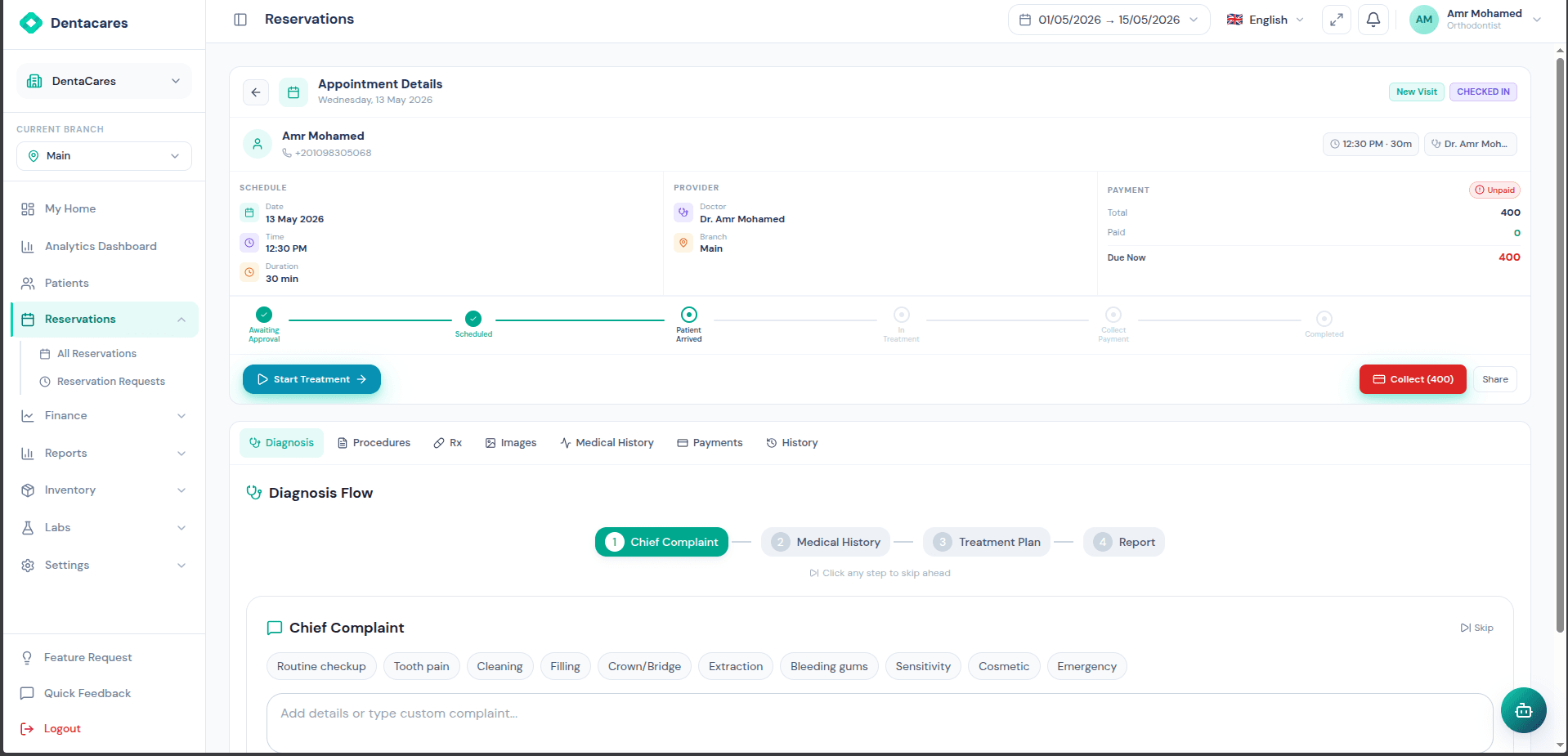1568x756 pixels.
Task: Open the English language dropdown
Action: tap(1265, 20)
